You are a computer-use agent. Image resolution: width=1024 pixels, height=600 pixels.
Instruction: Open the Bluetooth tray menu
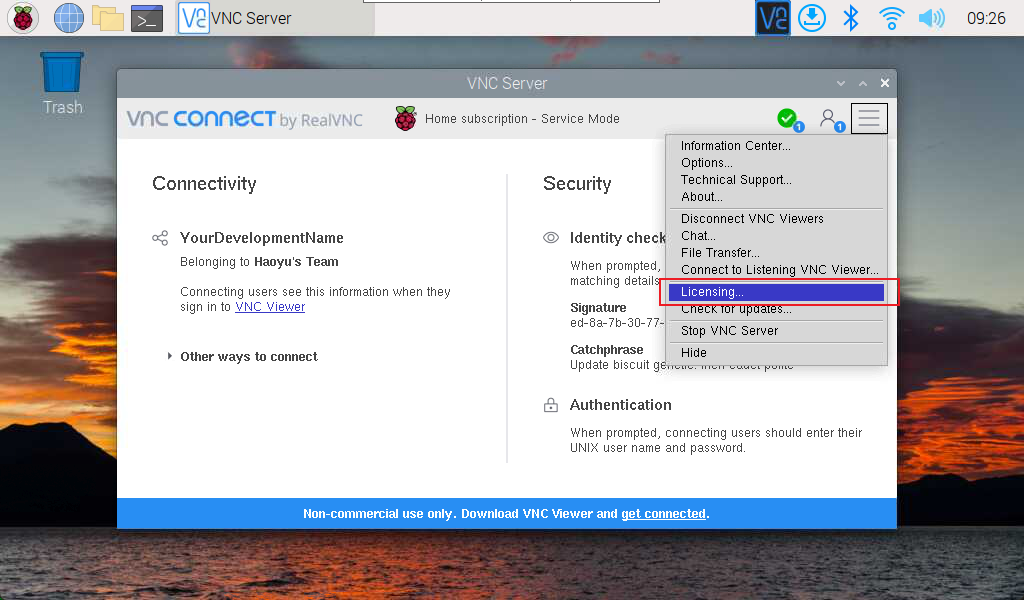point(850,18)
